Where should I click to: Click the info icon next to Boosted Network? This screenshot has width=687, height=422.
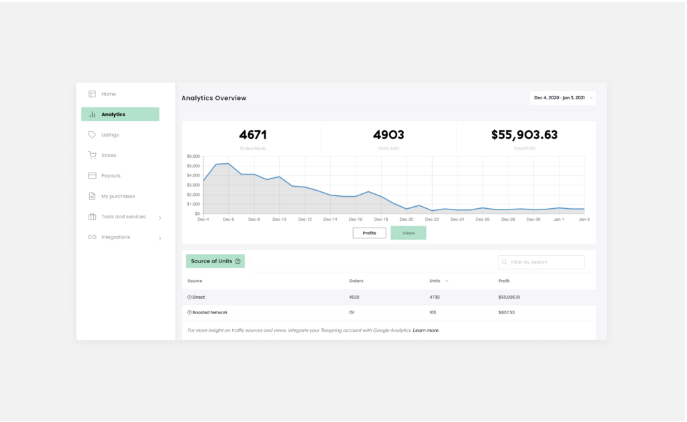(x=189, y=312)
